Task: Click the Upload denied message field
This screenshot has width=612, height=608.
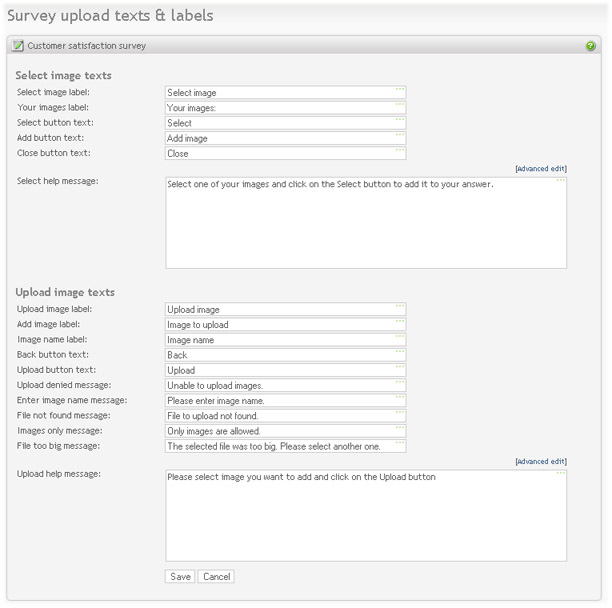Action: click(286, 386)
